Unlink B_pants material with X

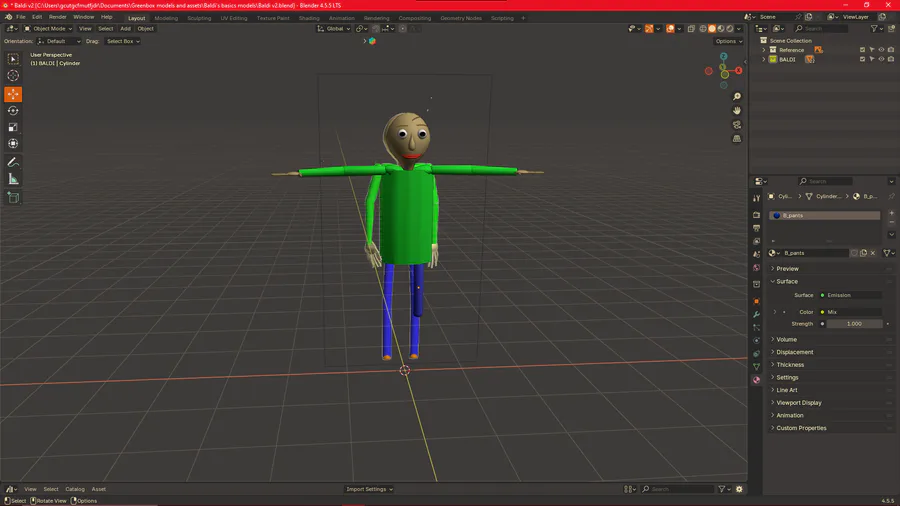pyautogui.click(x=873, y=253)
